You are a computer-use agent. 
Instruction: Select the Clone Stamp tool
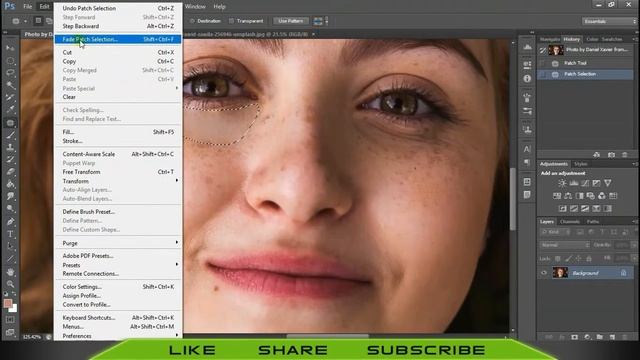tap(10, 147)
